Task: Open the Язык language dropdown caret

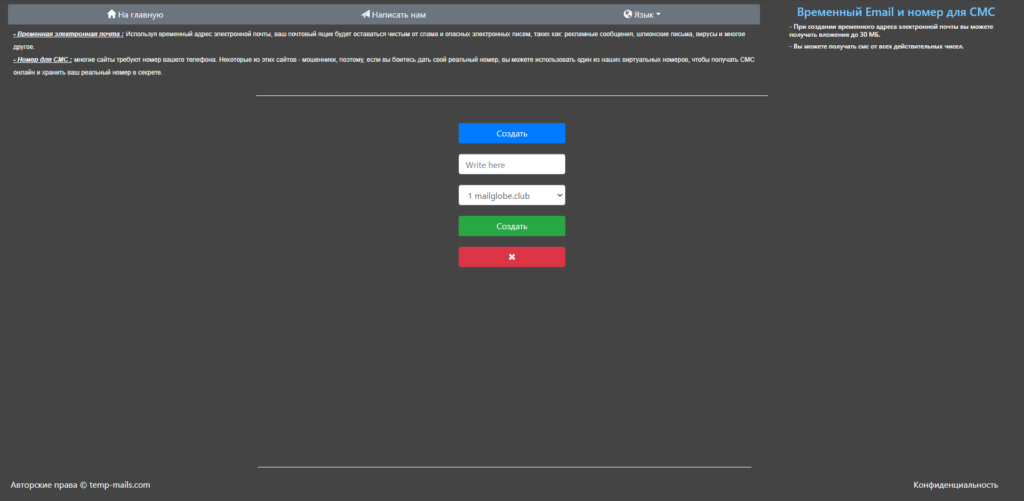Action: [x=658, y=15]
